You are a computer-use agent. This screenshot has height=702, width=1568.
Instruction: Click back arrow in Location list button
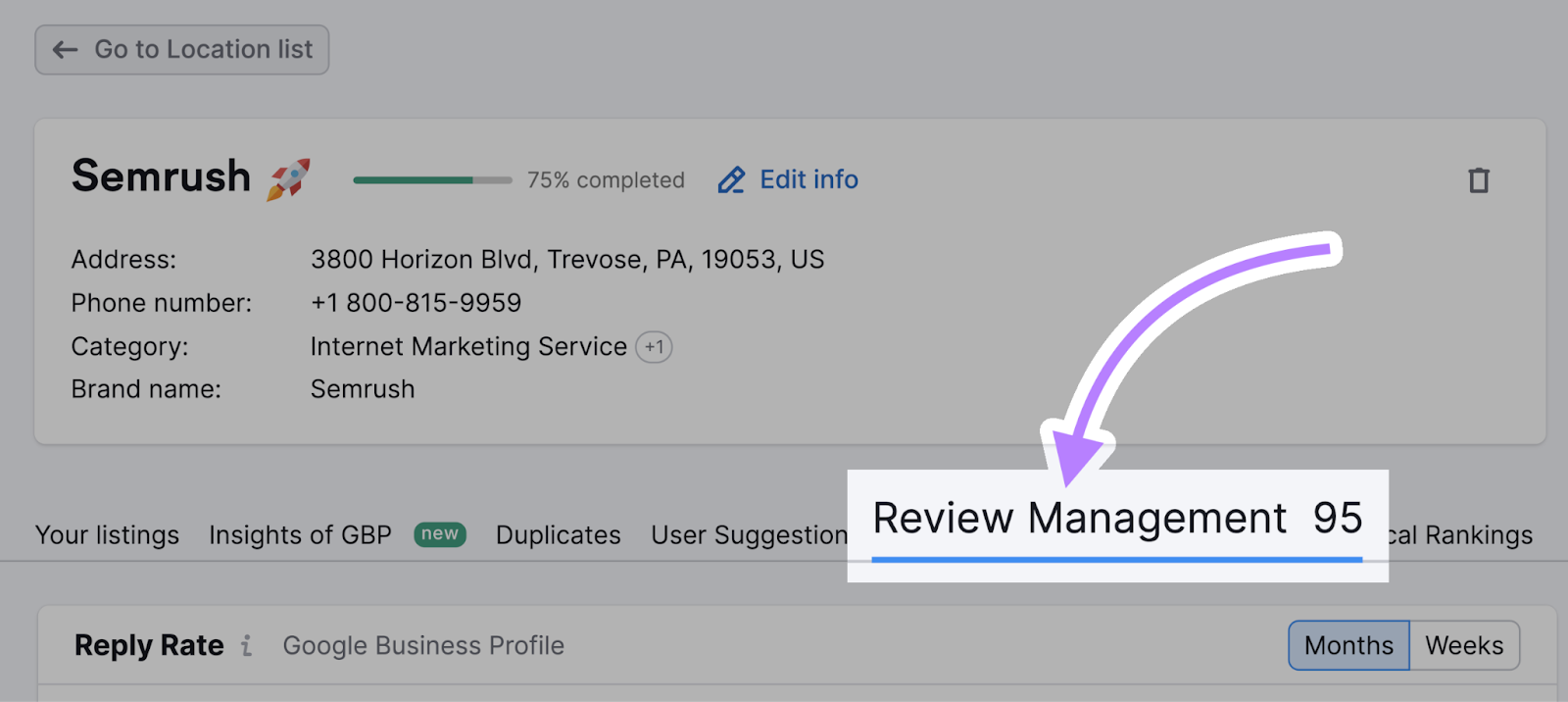[x=65, y=50]
